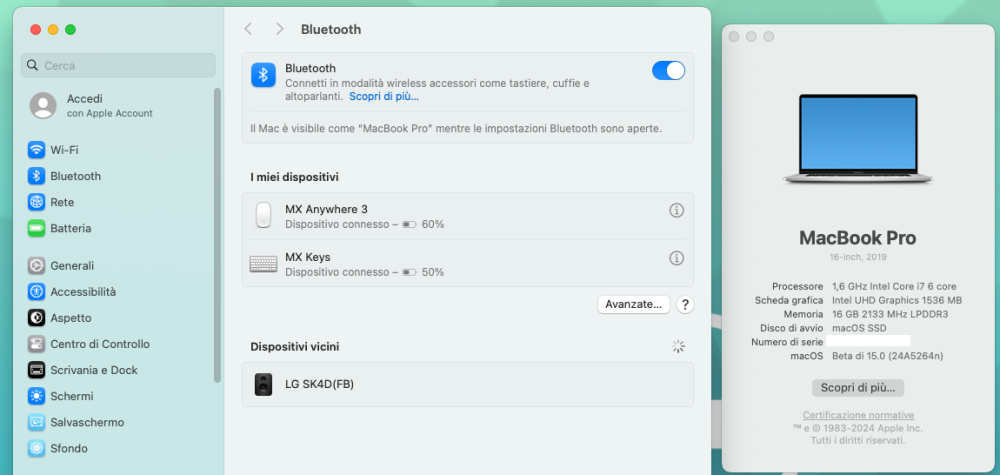Go back with the left chevron

click(x=248, y=29)
